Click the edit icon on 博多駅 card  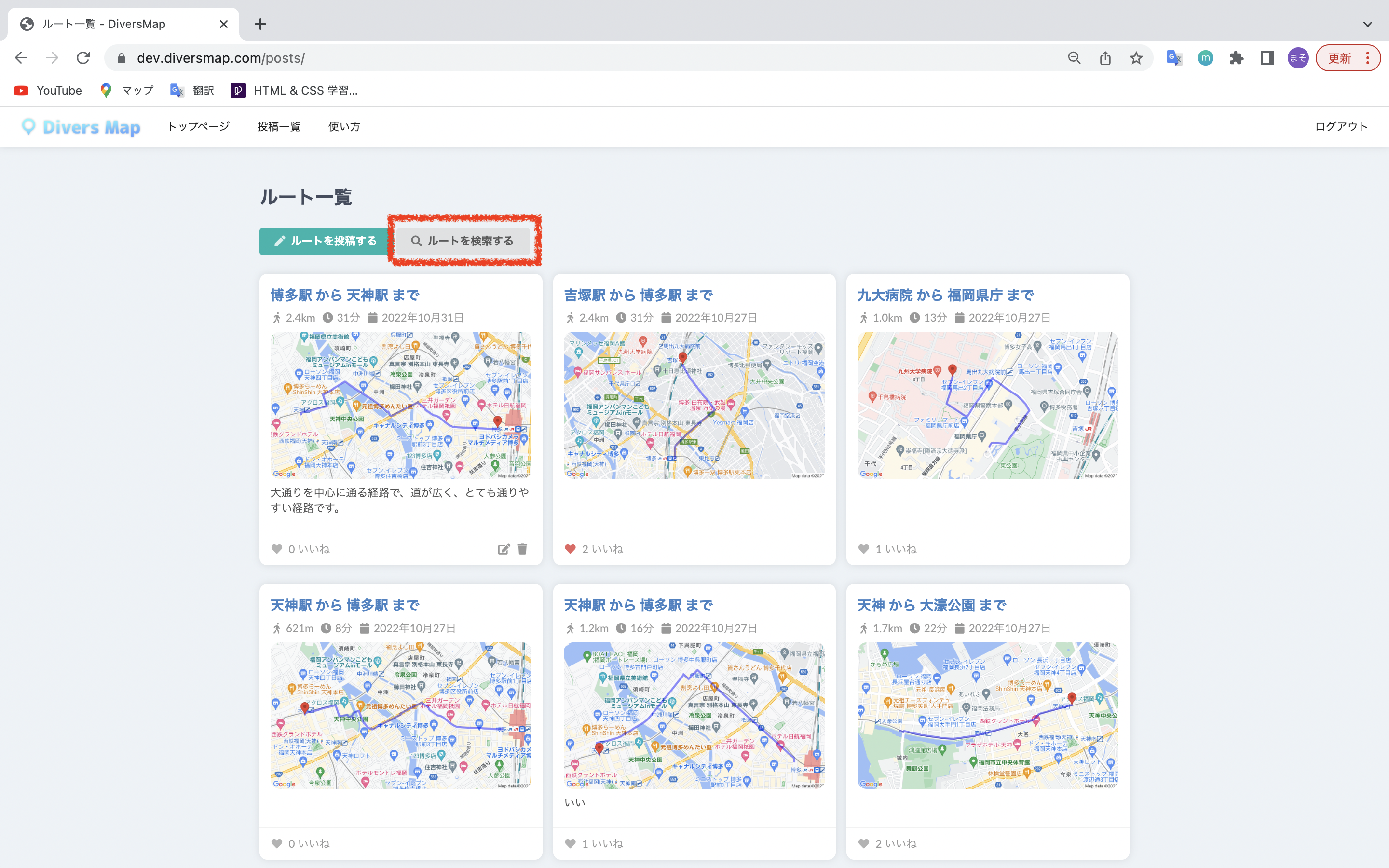pos(504,549)
